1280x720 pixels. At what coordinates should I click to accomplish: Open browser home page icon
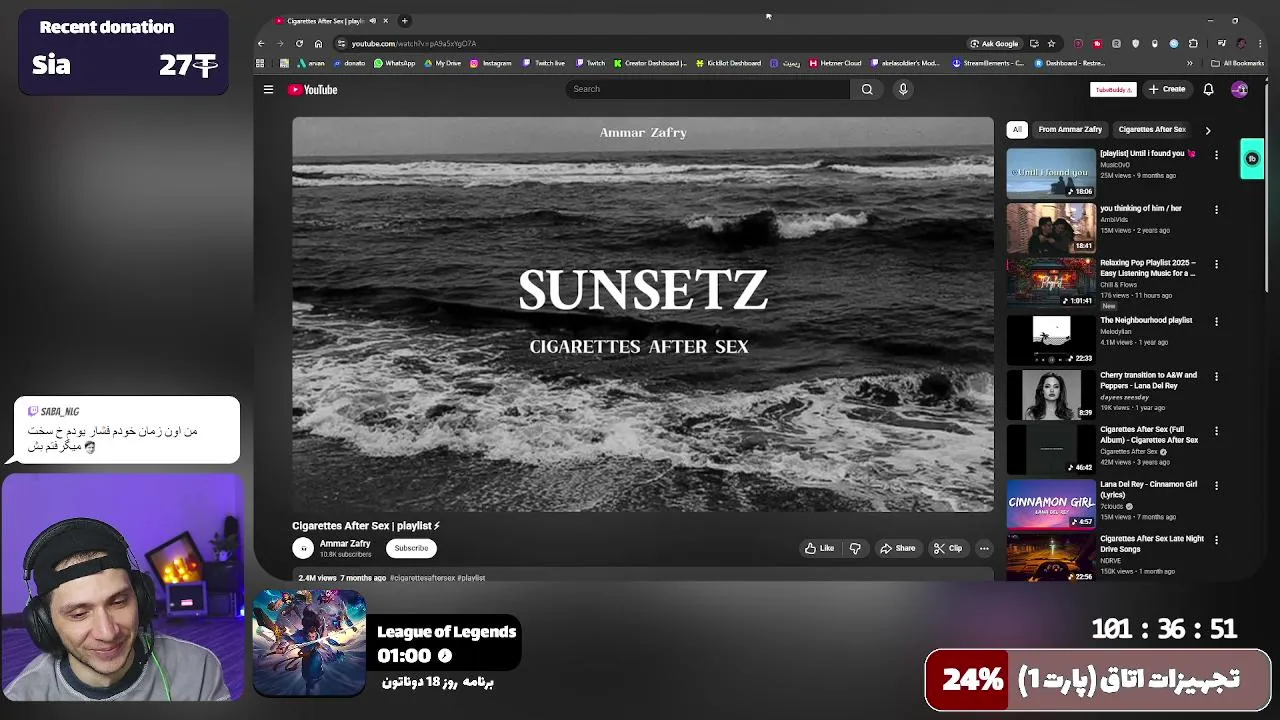(x=318, y=43)
